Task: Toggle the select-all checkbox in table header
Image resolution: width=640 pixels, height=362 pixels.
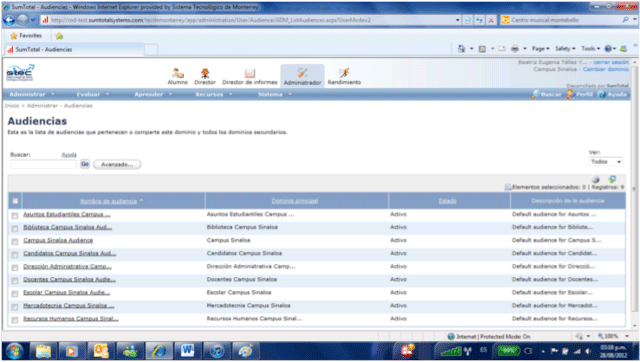Action: (x=15, y=201)
